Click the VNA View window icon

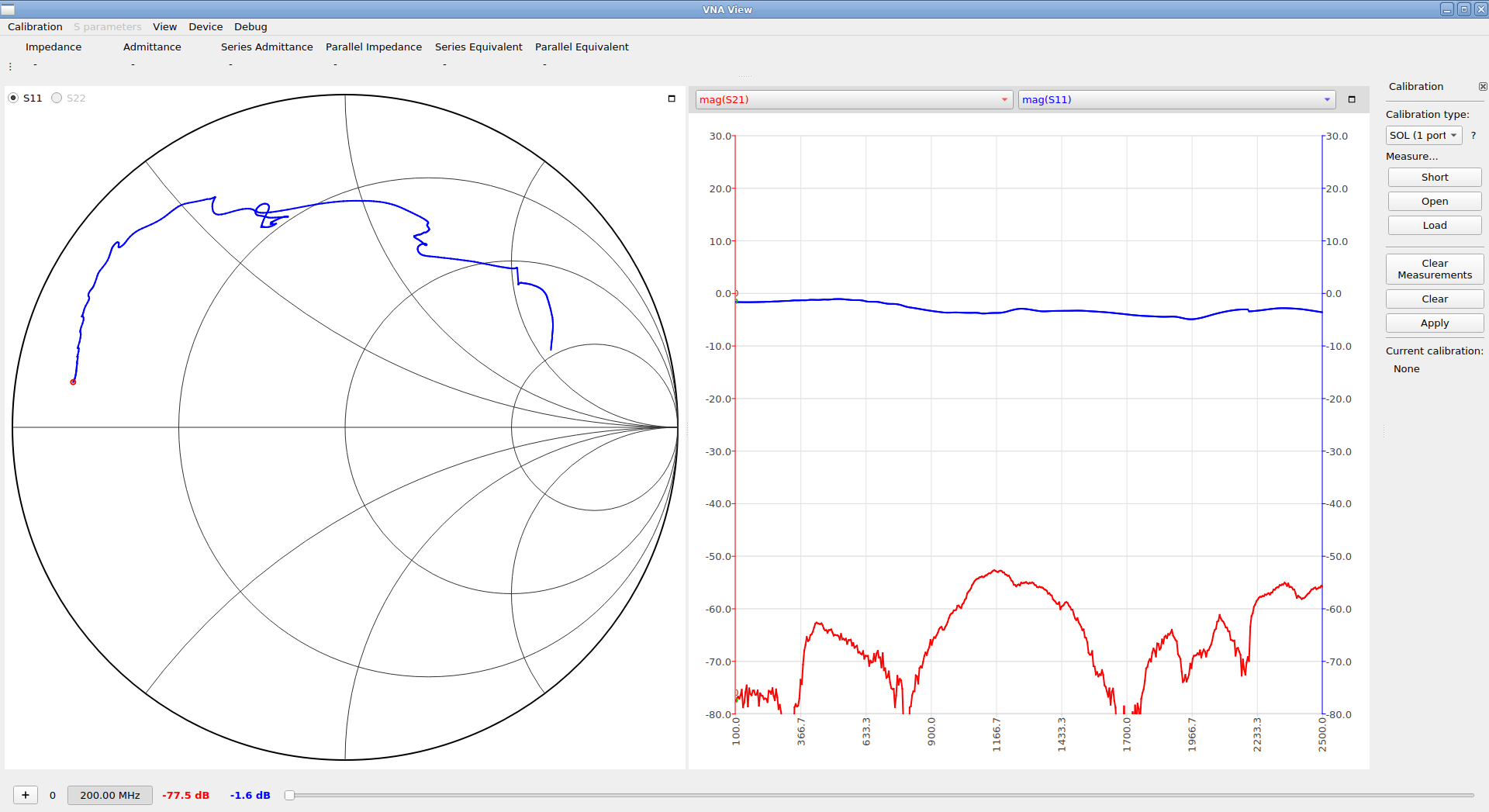(8, 9)
